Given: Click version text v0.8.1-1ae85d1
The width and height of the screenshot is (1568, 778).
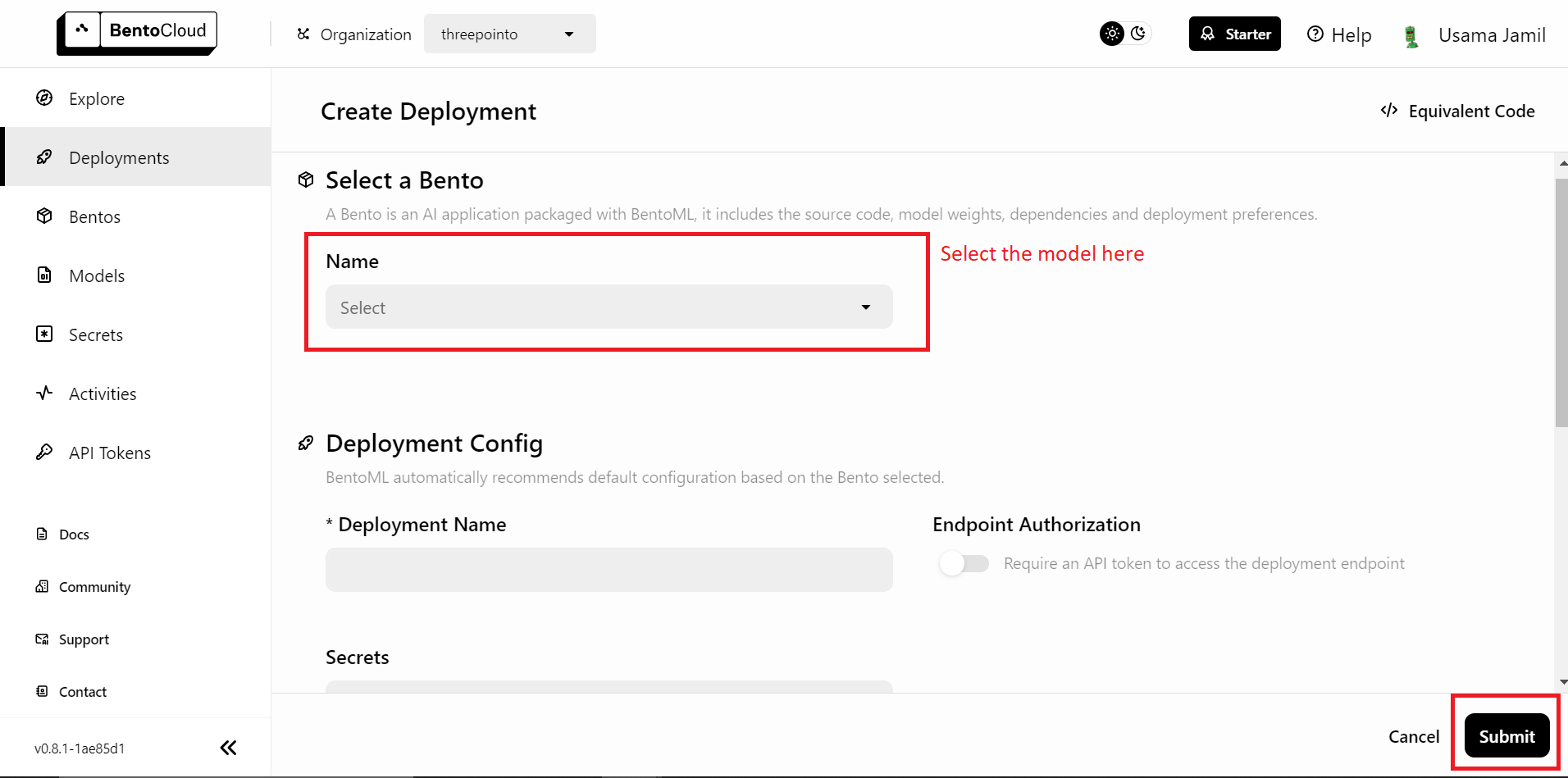Looking at the screenshot, I should point(80,748).
